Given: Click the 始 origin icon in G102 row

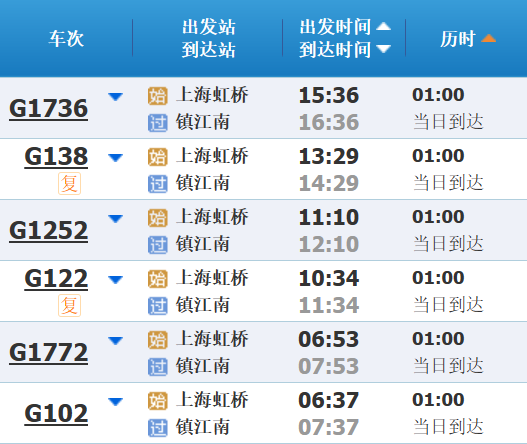Looking at the screenshot, I should tap(158, 401).
